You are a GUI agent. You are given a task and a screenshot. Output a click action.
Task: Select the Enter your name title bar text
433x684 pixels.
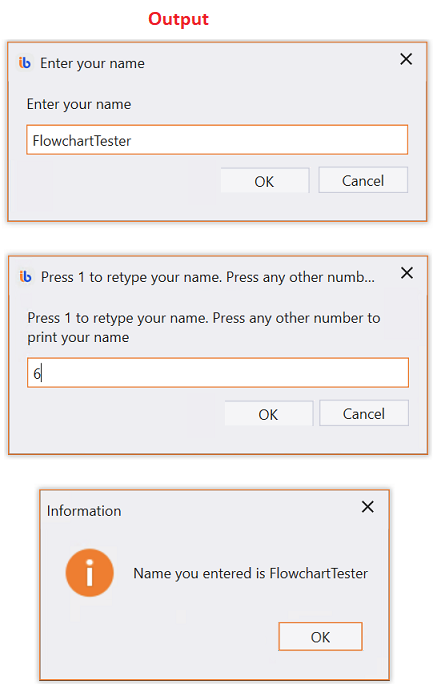[x=92, y=63]
